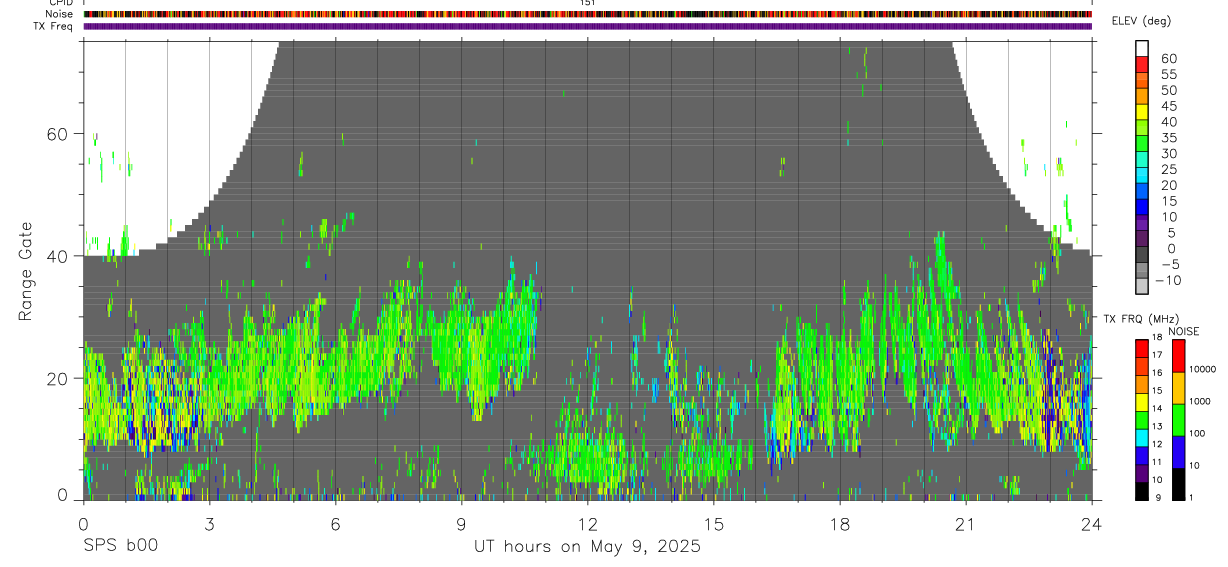The image size is (1228, 567).
Task: Click the white top swatch of ELEV colorbar
Action: click(1142, 48)
